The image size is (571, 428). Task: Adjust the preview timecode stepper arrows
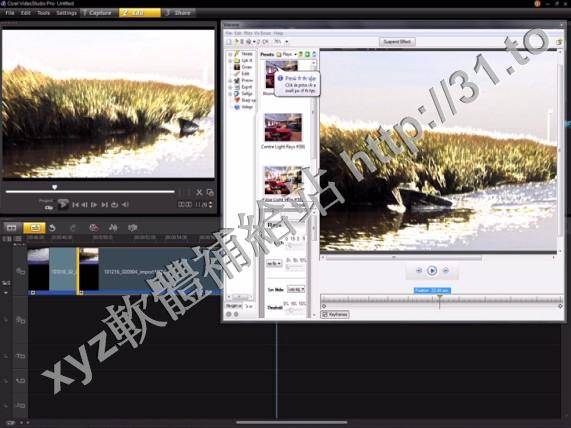click(210, 205)
